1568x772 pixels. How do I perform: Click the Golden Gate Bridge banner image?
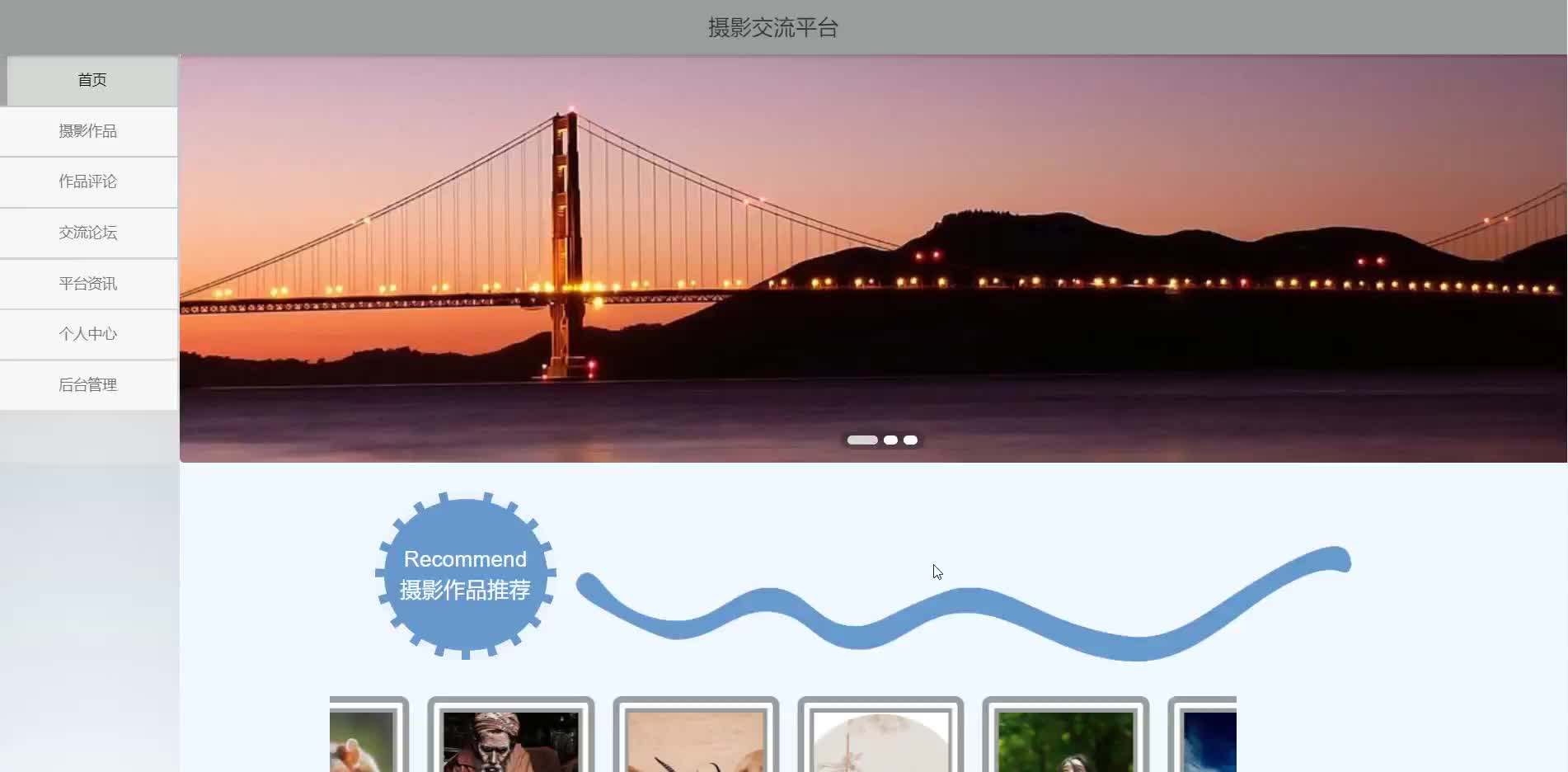[x=873, y=258]
